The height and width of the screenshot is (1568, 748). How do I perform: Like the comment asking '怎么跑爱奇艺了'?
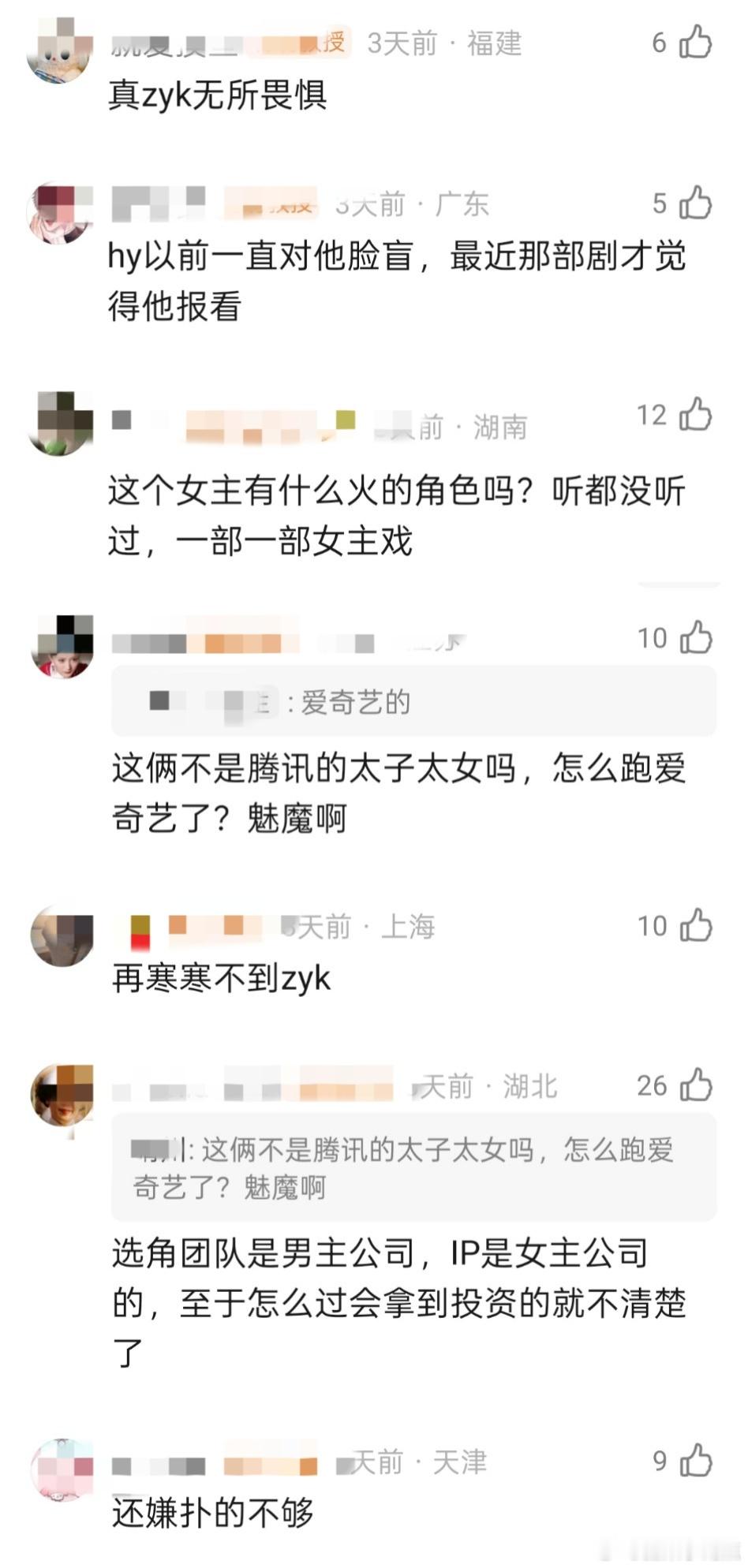coord(695,637)
